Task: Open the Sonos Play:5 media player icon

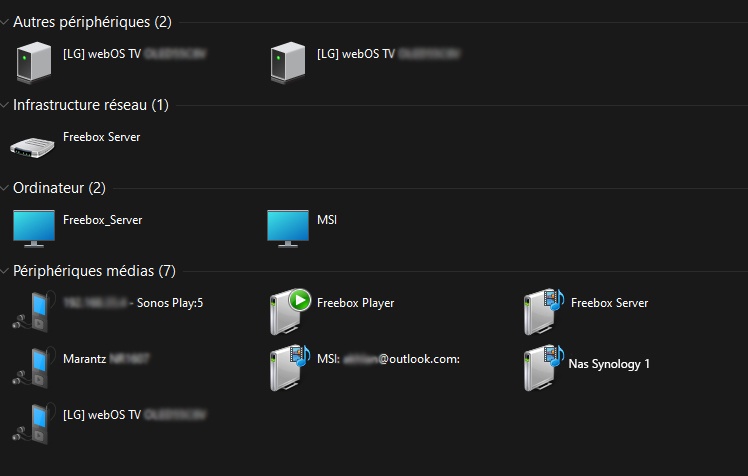Action: point(34,312)
